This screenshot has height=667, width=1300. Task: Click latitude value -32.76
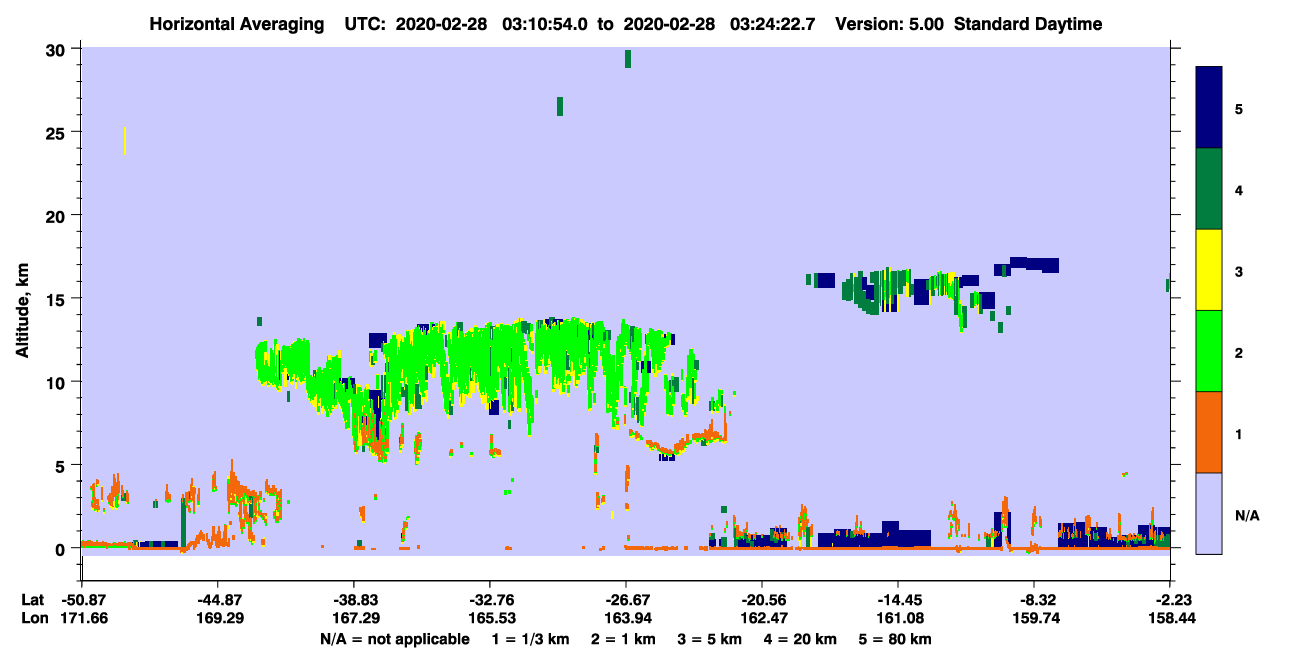[489, 600]
